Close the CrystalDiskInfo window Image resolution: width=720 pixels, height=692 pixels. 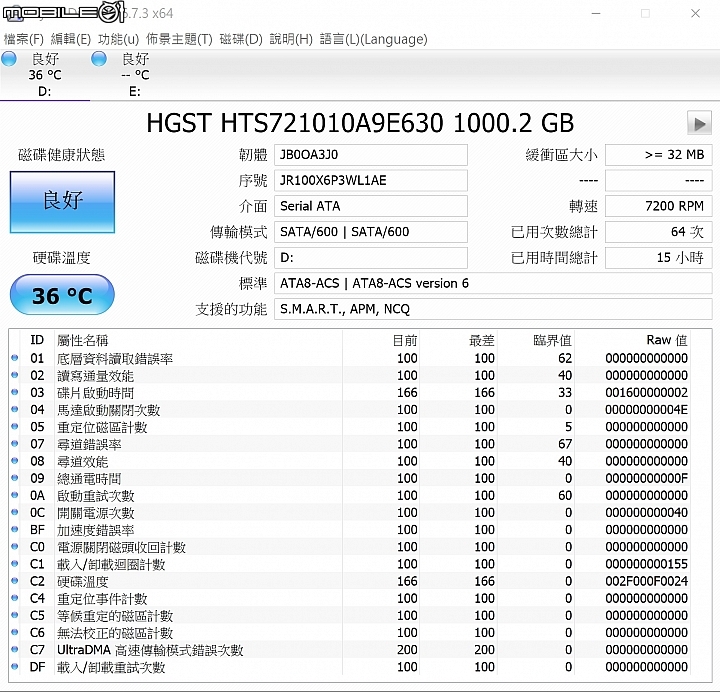click(695, 13)
